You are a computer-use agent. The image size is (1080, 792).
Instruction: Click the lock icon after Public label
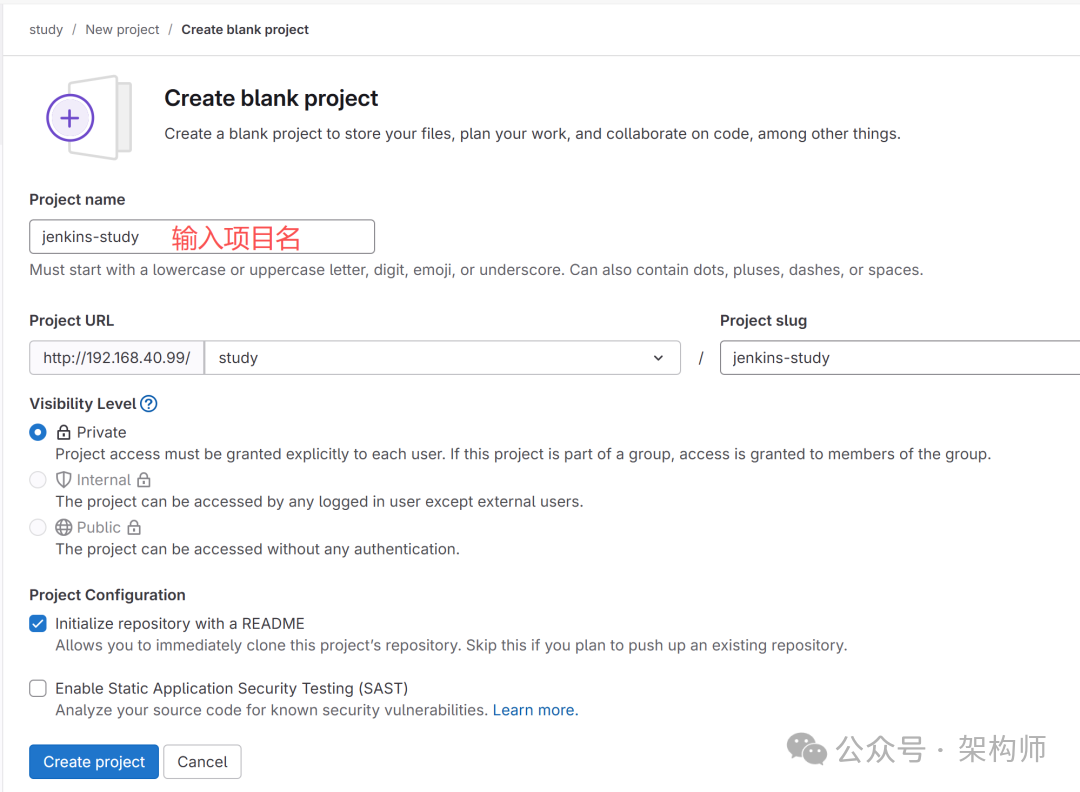tap(134, 527)
